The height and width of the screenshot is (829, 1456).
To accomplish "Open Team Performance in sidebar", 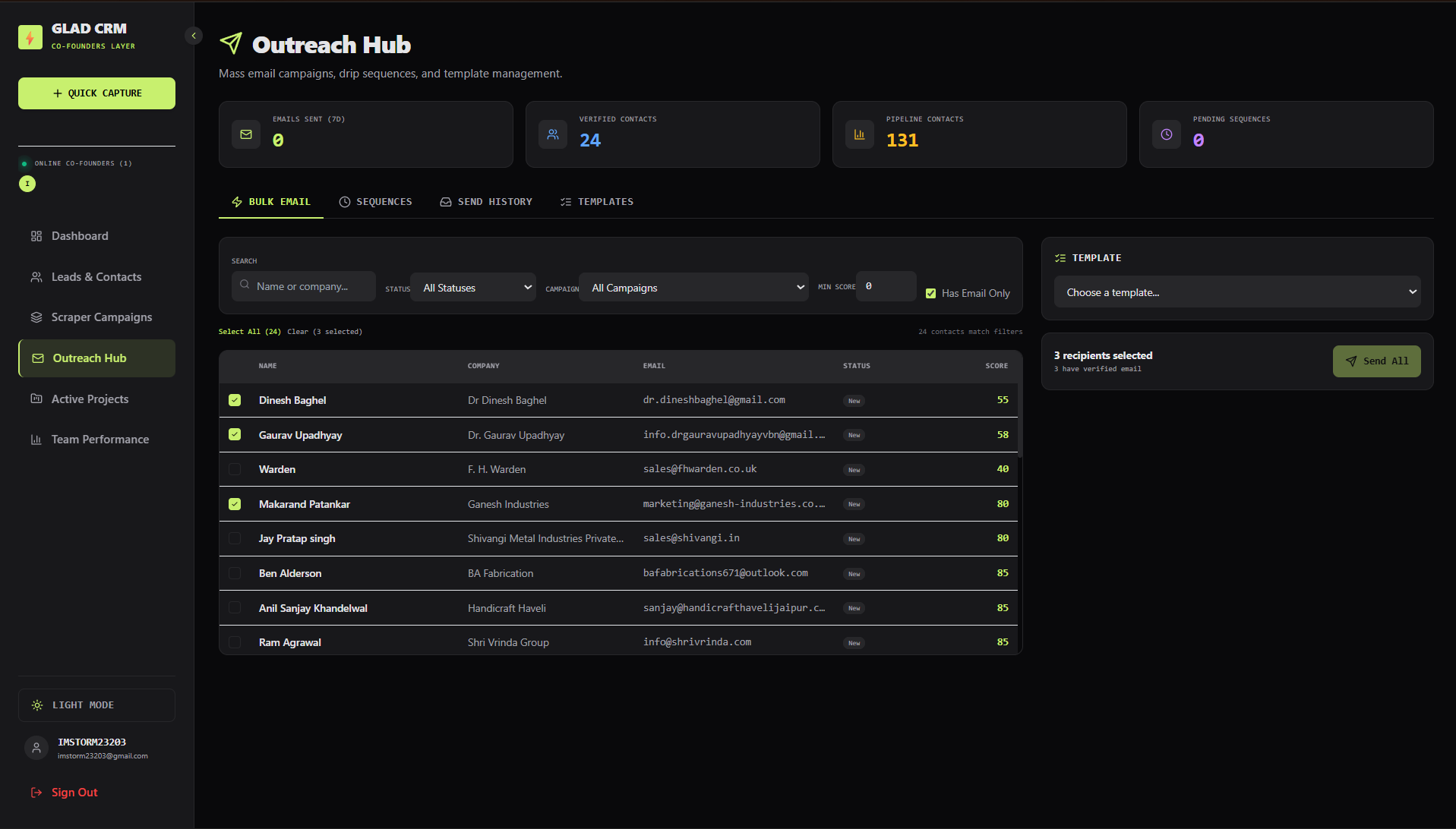I will click(96, 440).
